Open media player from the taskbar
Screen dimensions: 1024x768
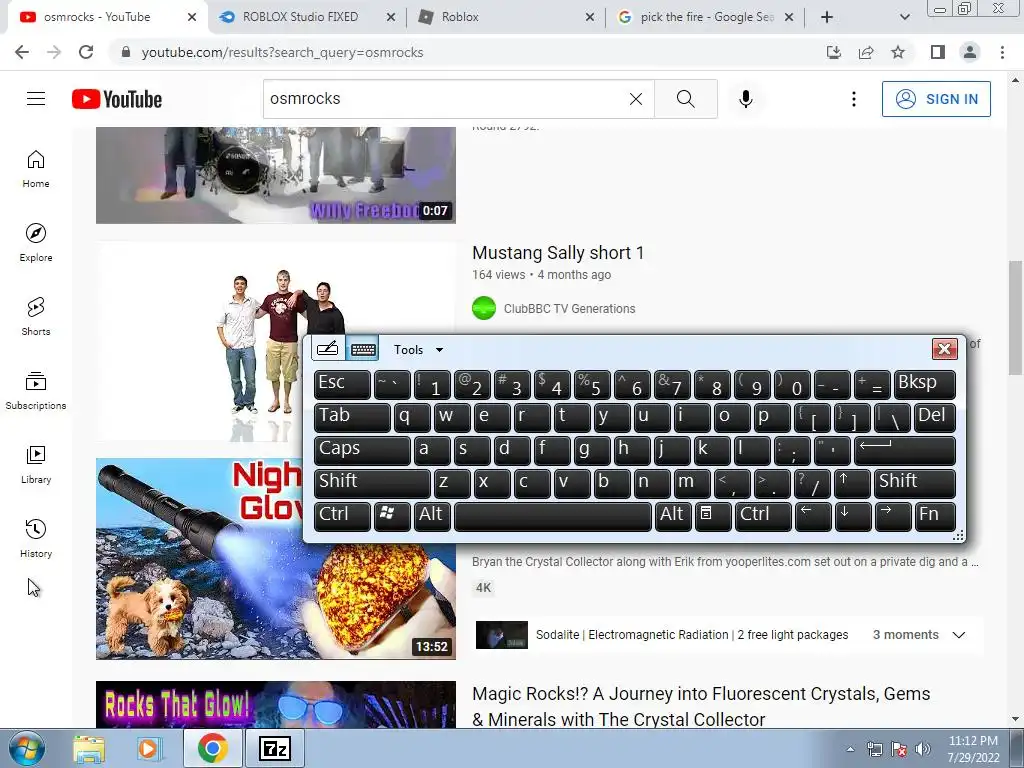[x=149, y=748]
